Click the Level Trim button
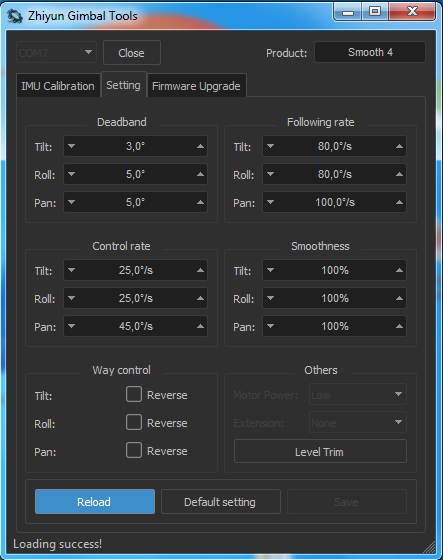Screen dimensions: 443x560 pyautogui.click(x=320, y=451)
